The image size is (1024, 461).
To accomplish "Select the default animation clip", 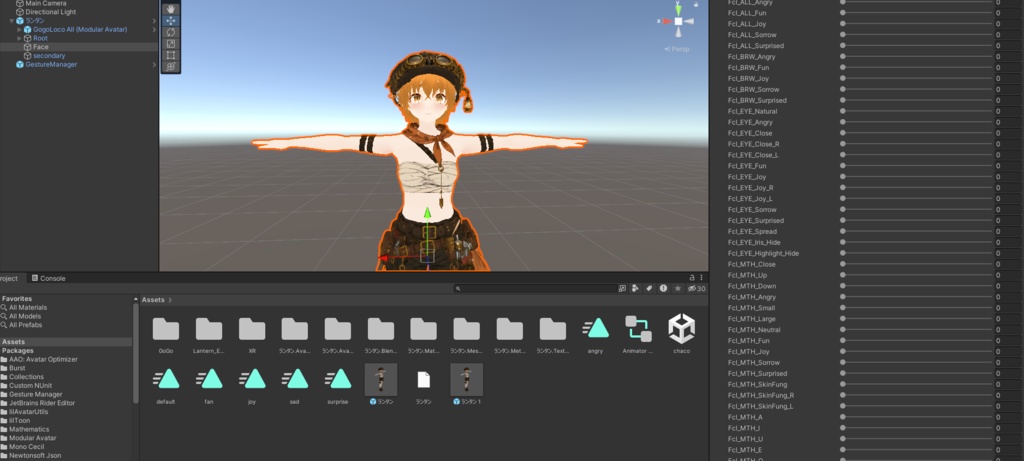I will 166,379.
